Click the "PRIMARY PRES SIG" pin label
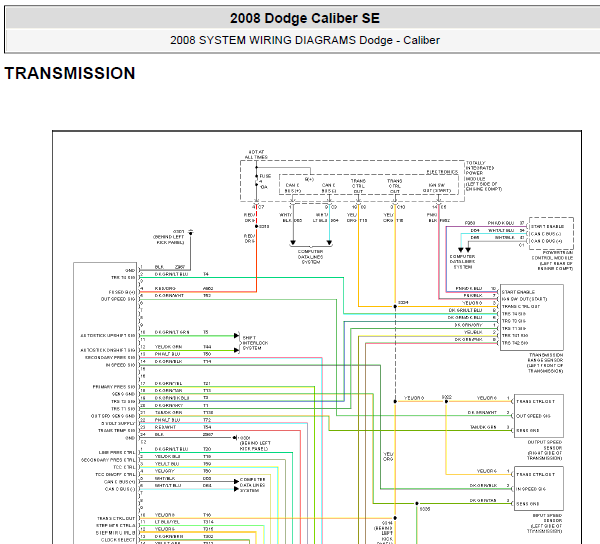The height and width of the screenshot is (544, 600). tap(114, 387)
